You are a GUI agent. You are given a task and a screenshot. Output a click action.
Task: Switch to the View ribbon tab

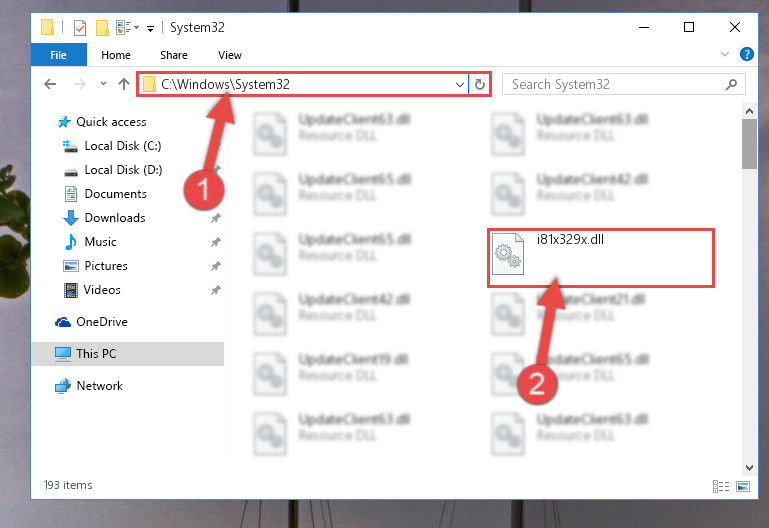click(x=230, y=55)
